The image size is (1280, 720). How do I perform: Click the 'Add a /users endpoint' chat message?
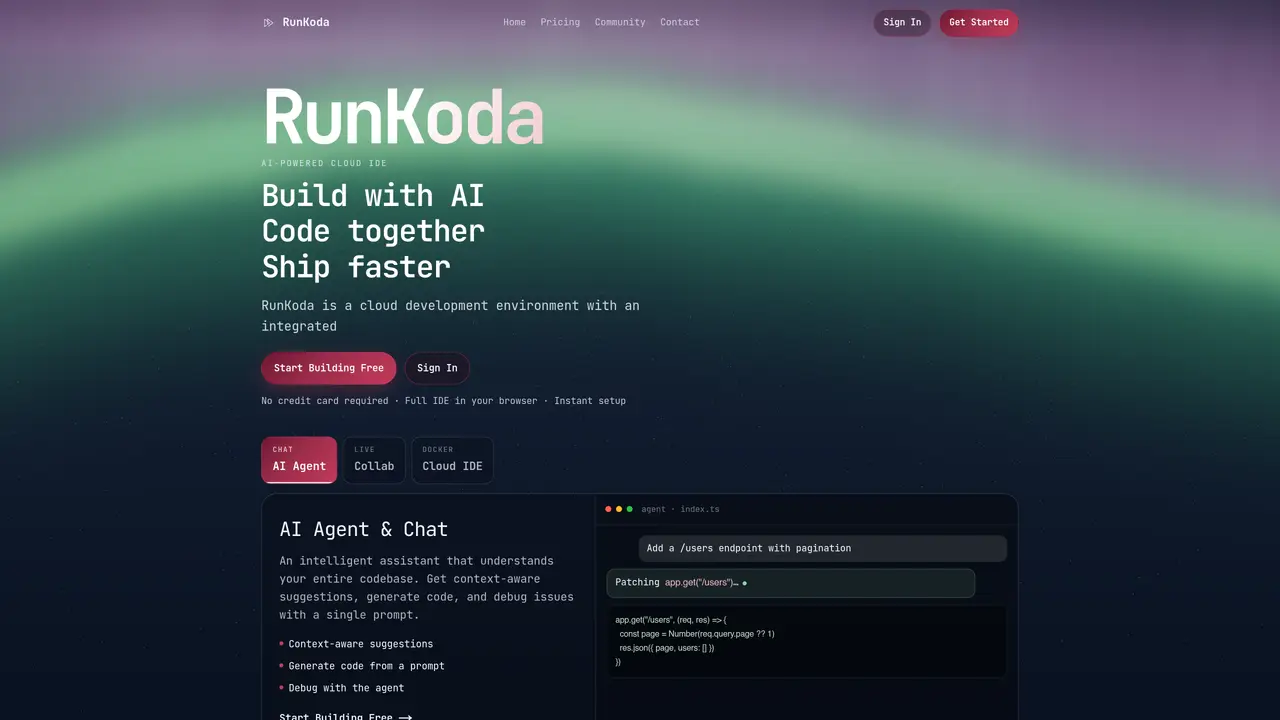click(823, 548)
